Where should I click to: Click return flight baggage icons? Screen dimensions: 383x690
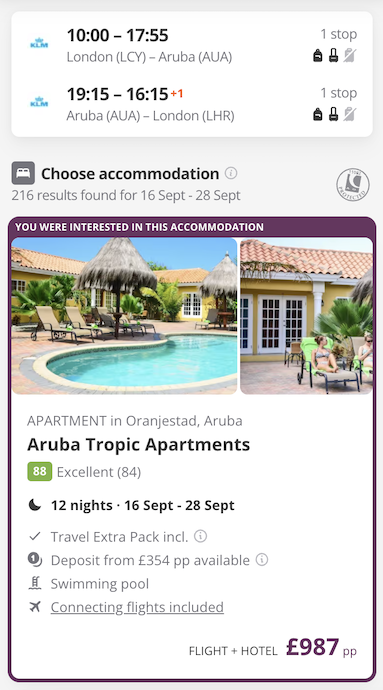point(334,114)
